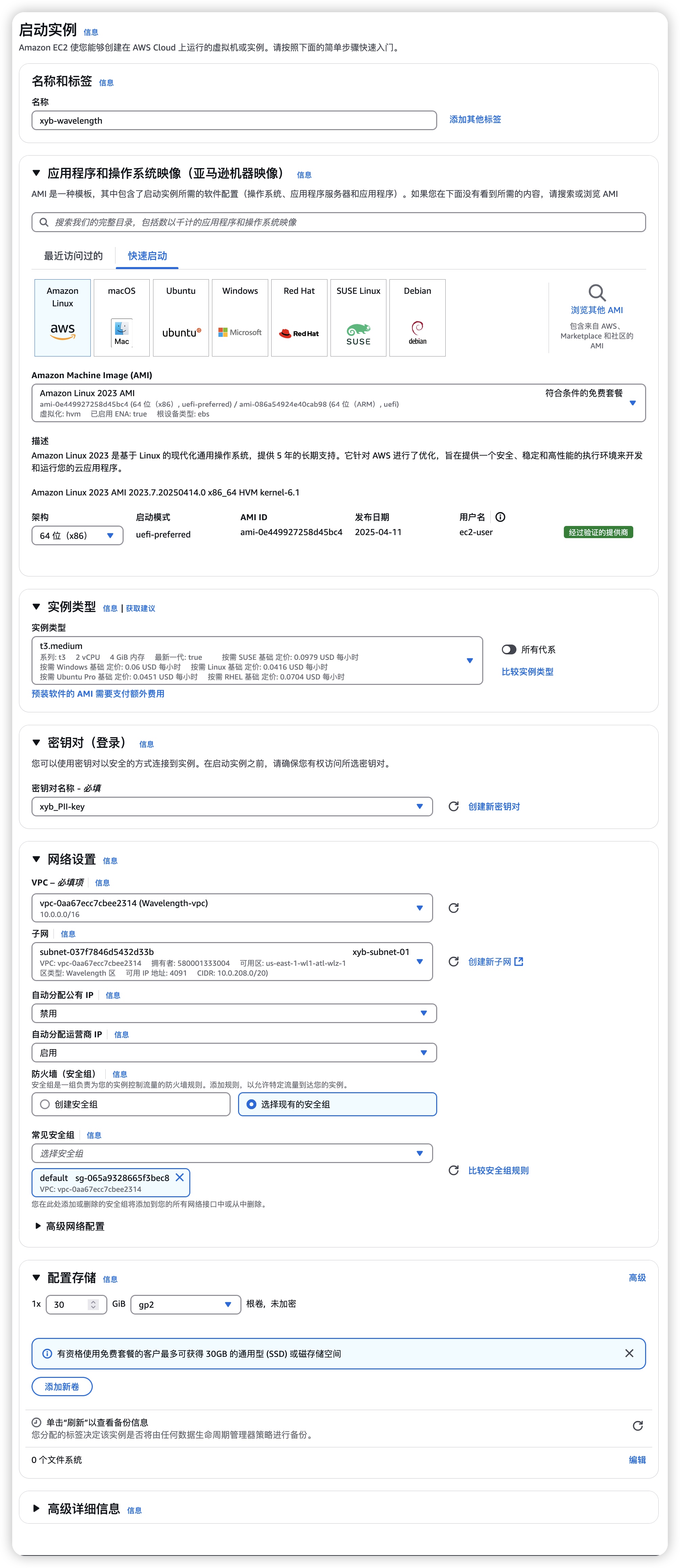
Task: Choose the Red Hat AMI tile
Action: click(299, 317)
